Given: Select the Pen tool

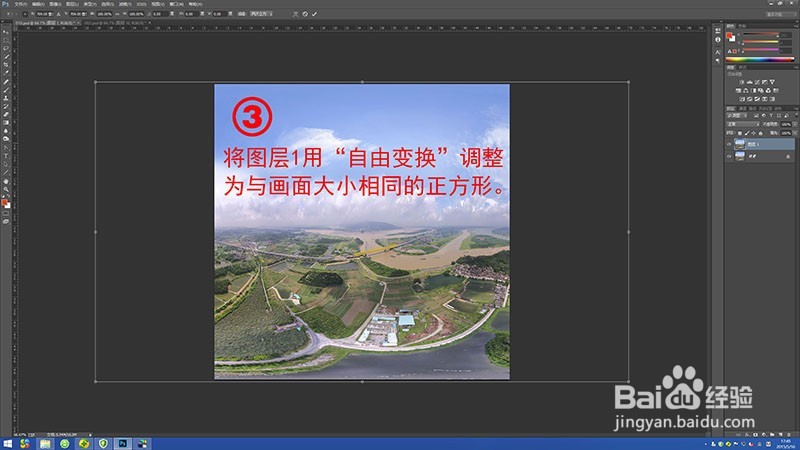Looking at the screenshot, I should coord(6,147).
